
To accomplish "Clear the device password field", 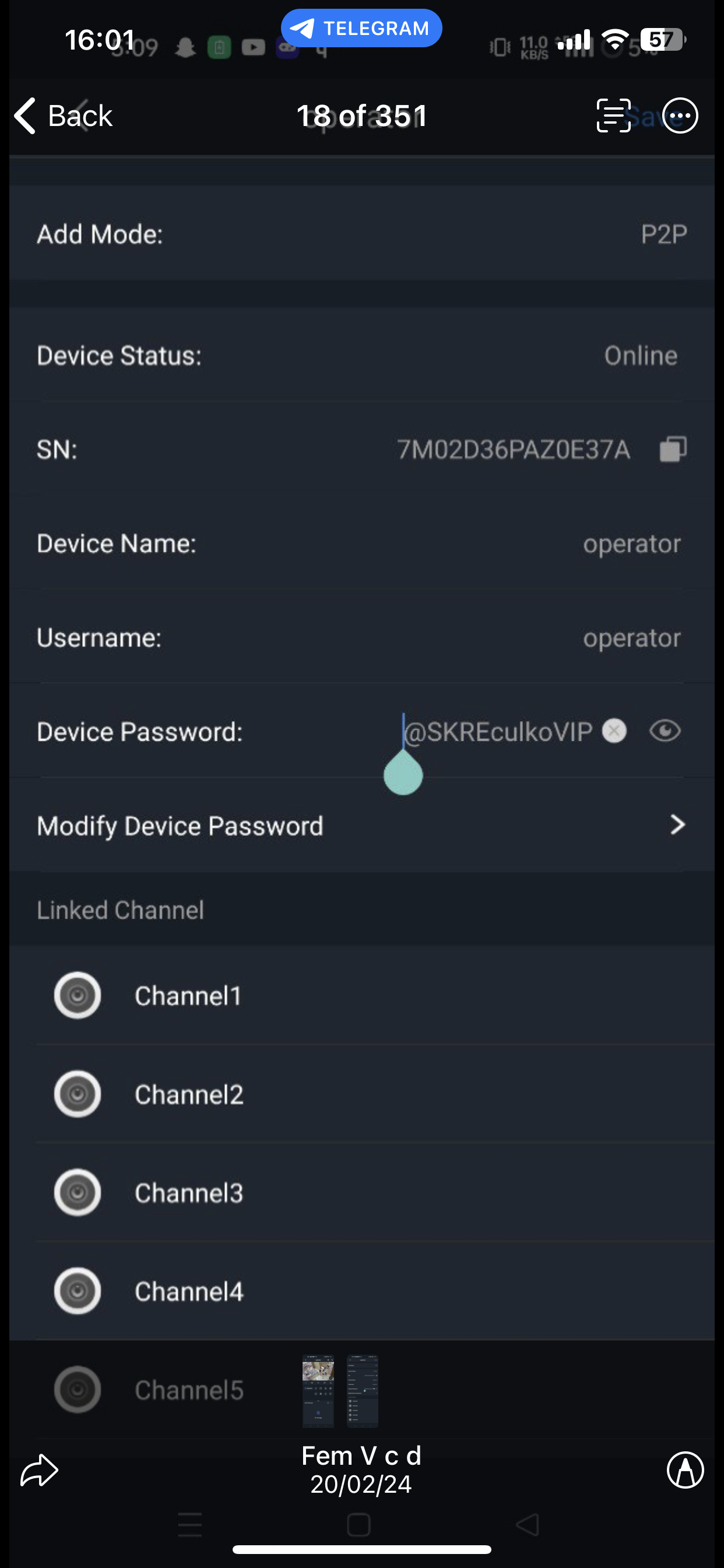I will point(614,731).
